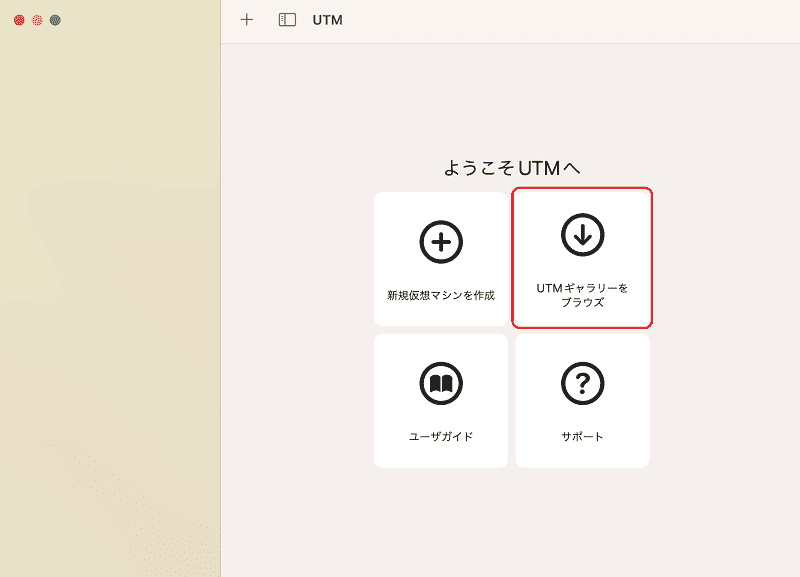Viewport: 800px width, 577px height.
Task: Click the circled plus icon
Action: click(441, 242)
